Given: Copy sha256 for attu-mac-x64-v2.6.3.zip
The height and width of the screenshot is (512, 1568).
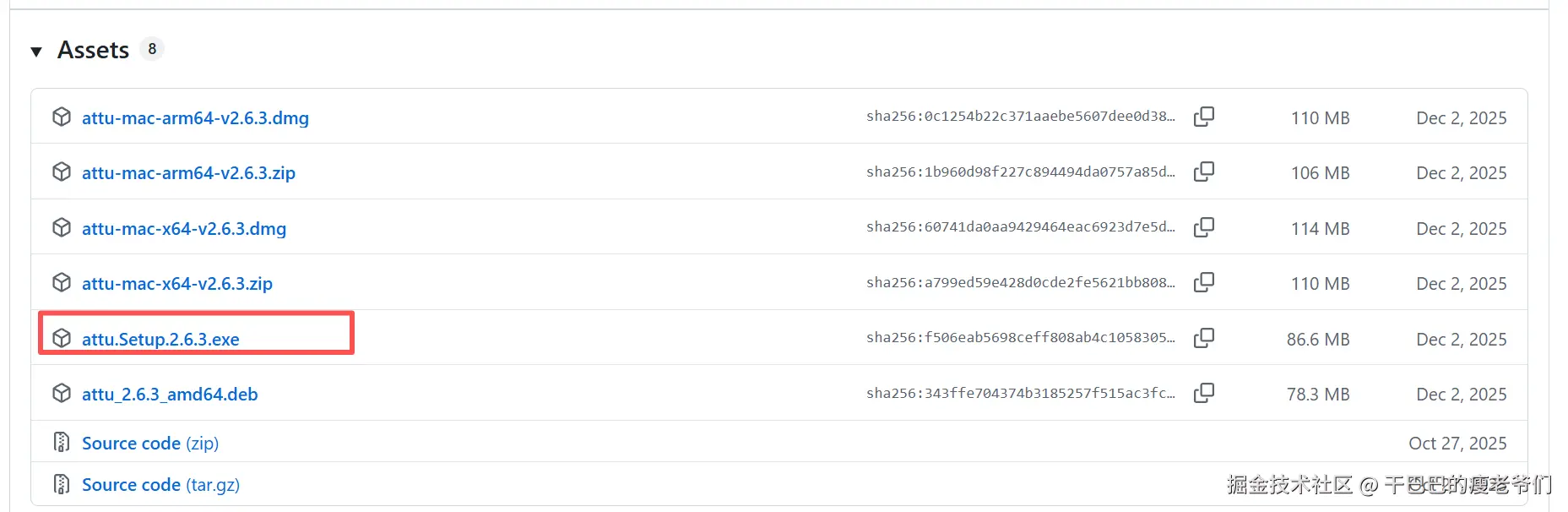Looking at the screenshot, I should coord(1204,282).
